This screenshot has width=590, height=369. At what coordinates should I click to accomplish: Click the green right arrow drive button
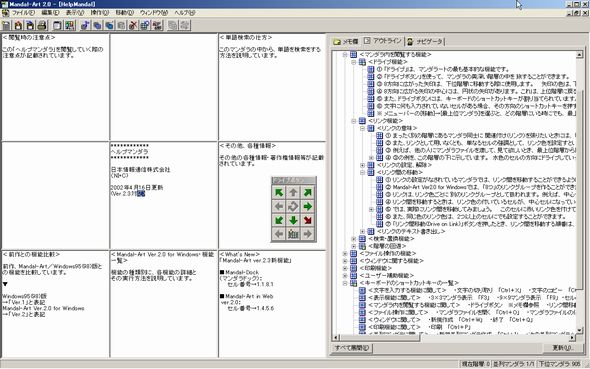(x=307, y=206)
